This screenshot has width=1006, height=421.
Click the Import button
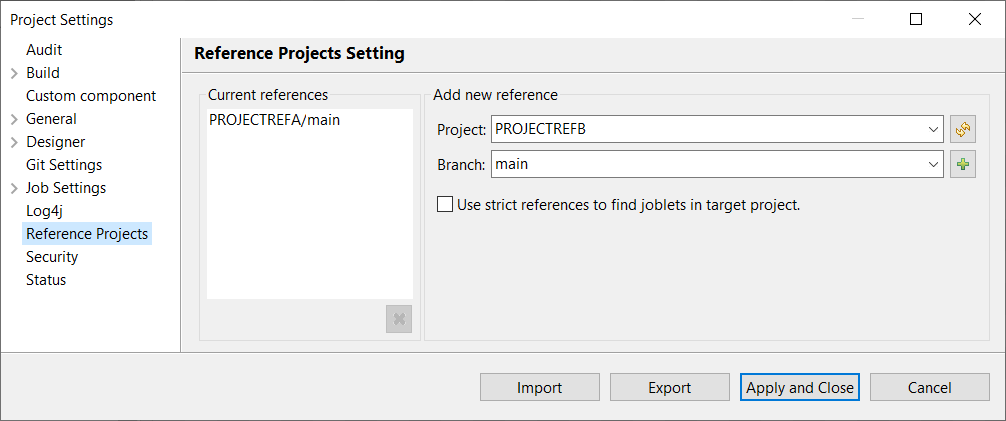tap(539, 388)
